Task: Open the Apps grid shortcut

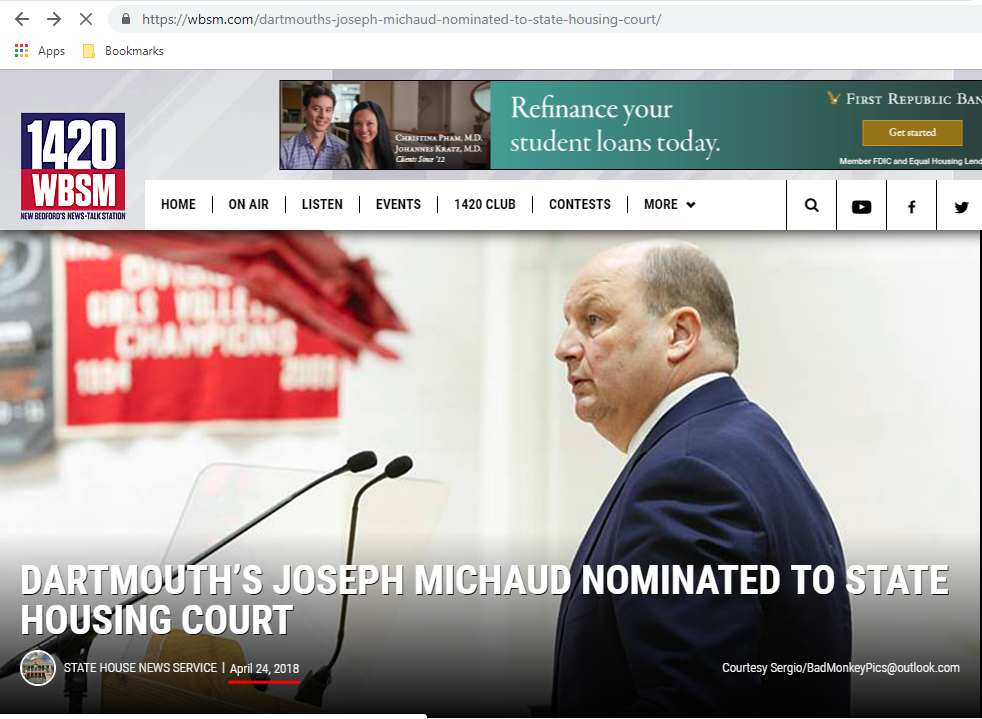Action: click(39, 51)
